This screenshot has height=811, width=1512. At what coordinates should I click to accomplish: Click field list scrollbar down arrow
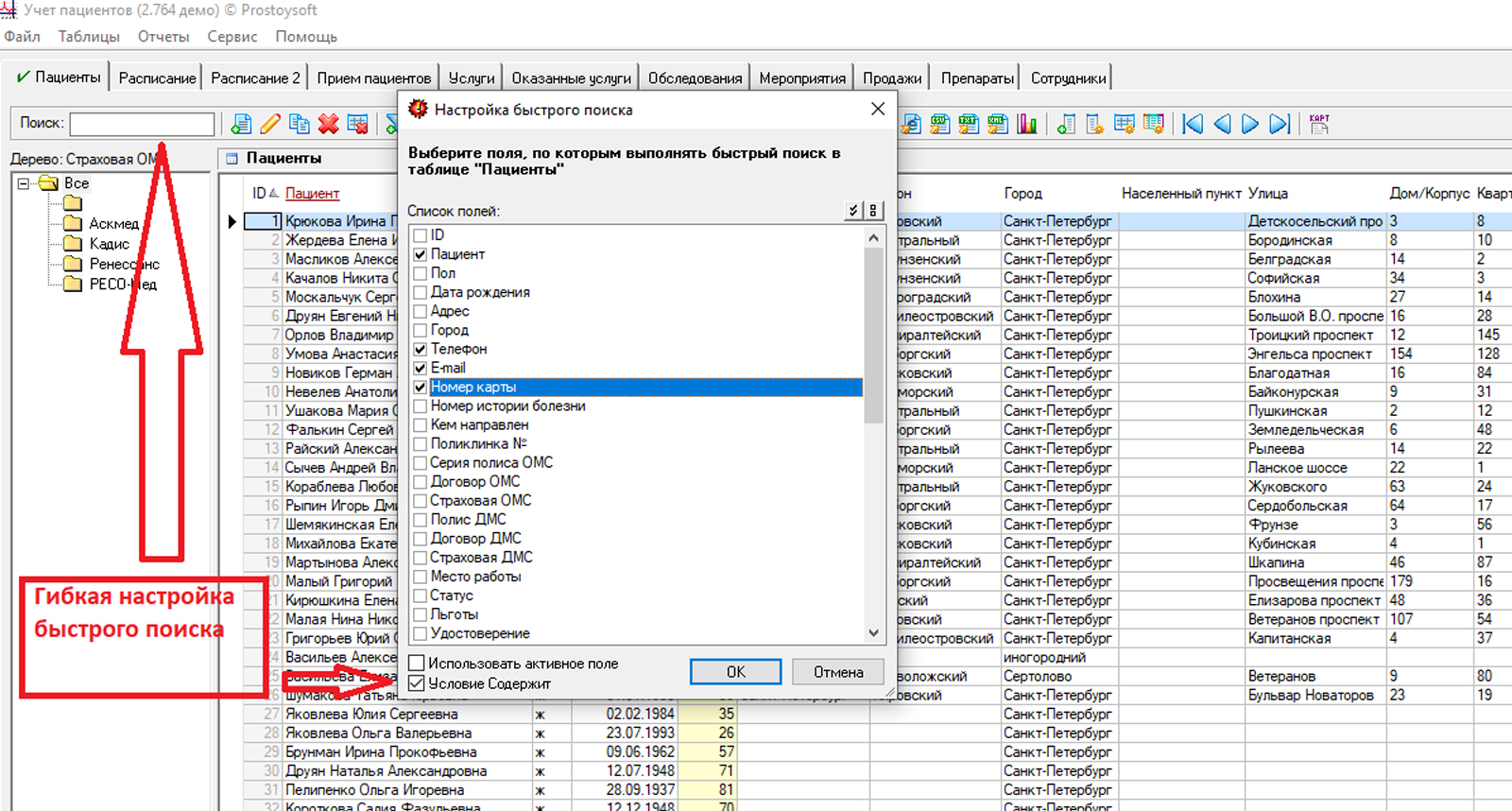(x=873, y=633)
